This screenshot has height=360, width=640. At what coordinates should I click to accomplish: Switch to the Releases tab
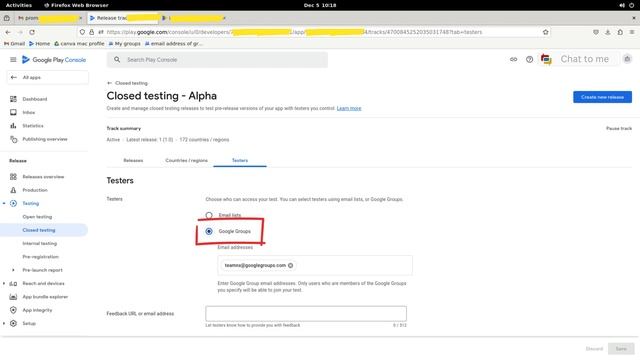(133, 160)
